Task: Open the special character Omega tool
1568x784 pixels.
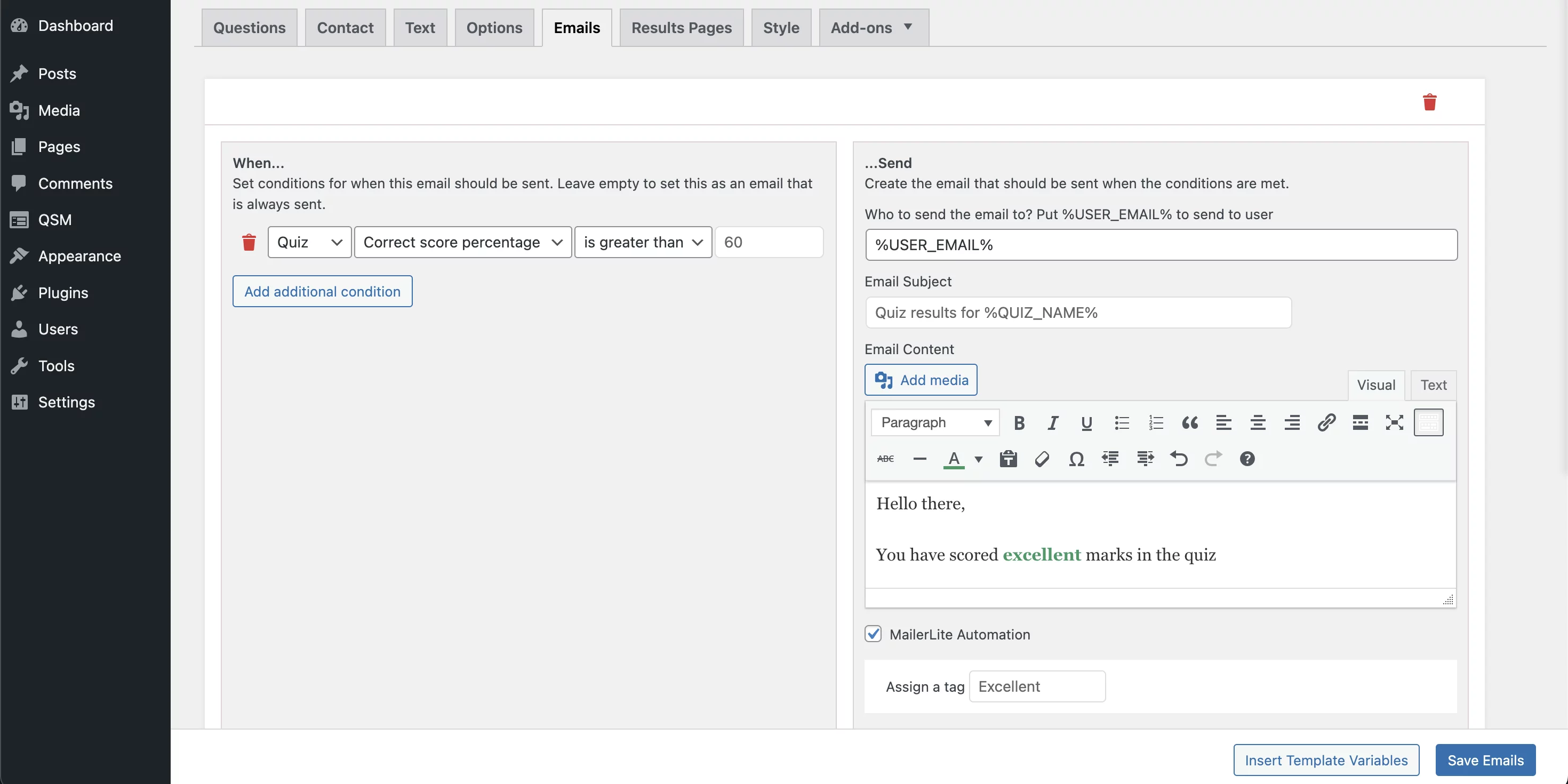Action: click(1076, 459)
